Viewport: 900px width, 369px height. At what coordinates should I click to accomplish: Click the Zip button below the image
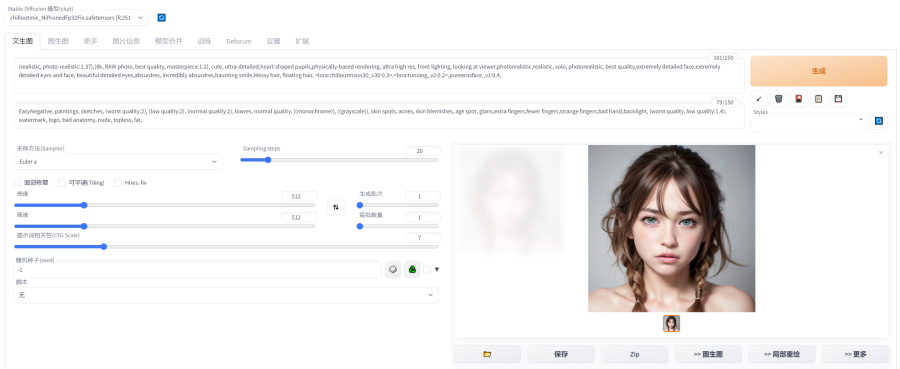tap(634, 354)
